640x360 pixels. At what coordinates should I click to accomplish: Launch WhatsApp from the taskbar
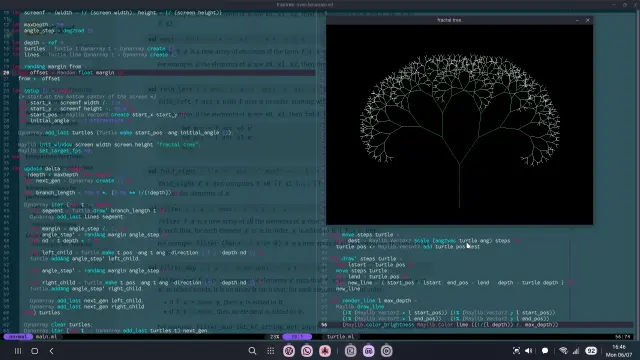[307, 351]
